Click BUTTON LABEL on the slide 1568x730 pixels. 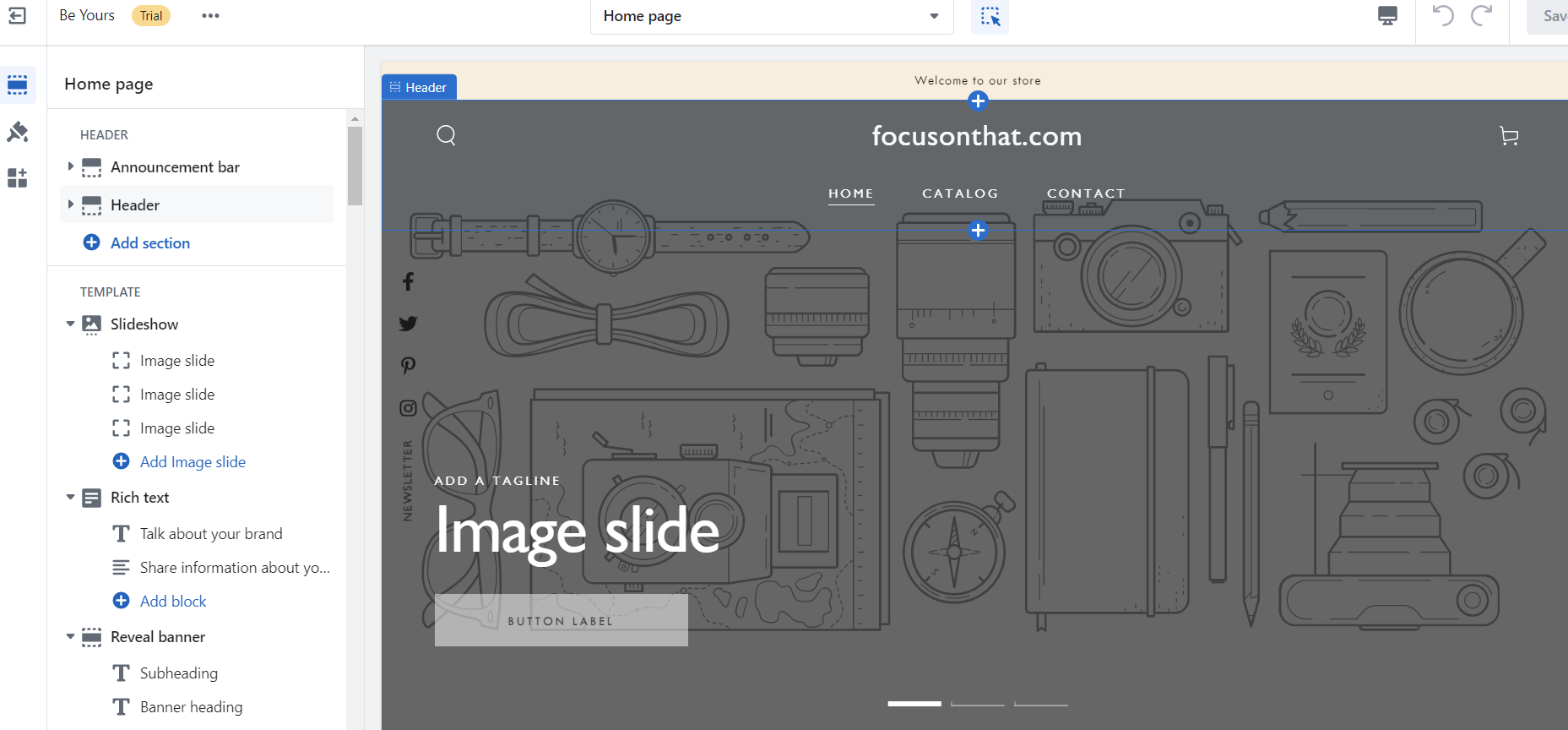[x=561, y=620]
